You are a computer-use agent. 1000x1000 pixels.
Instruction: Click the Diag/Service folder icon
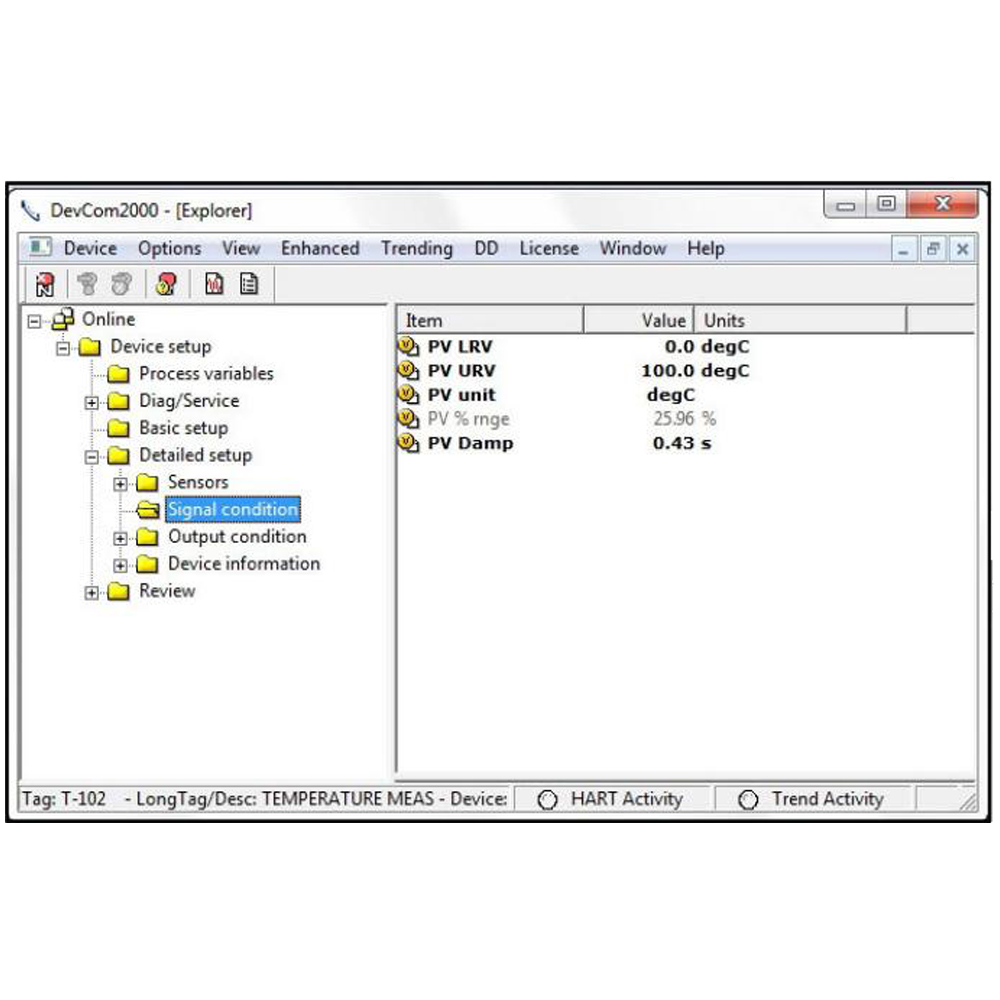tap(119, 401)
